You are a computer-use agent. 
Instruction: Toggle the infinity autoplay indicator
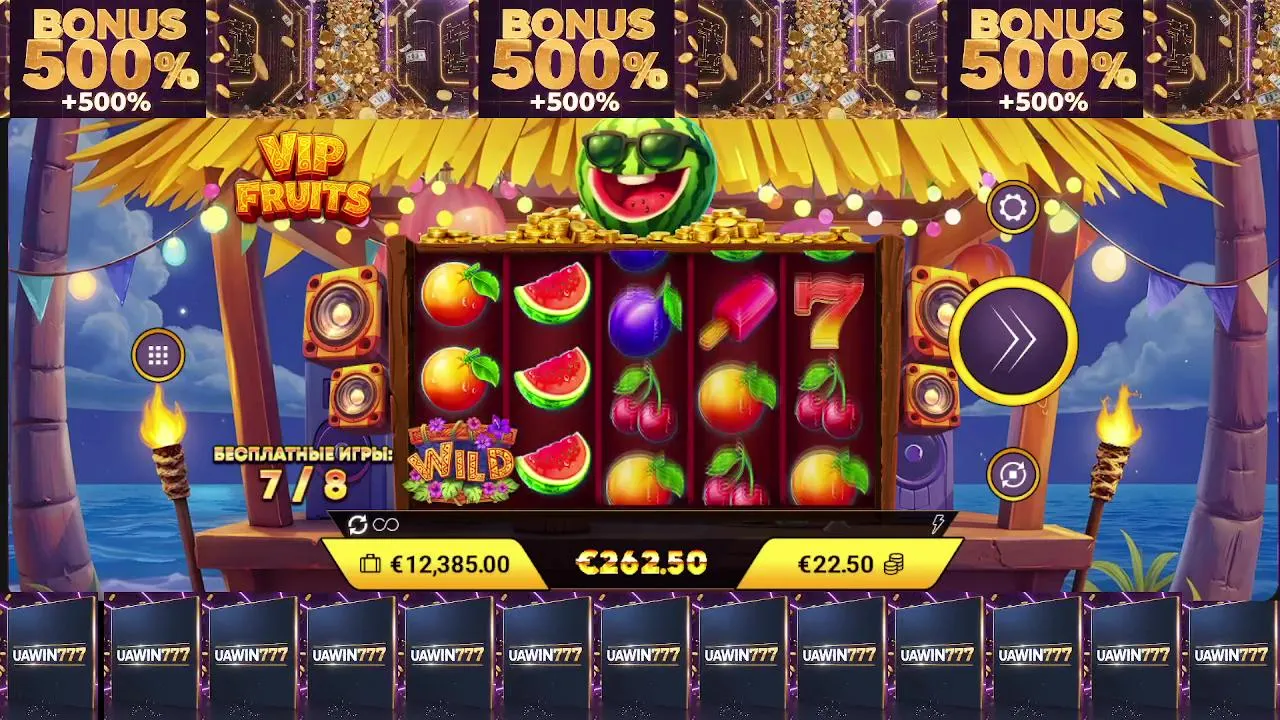(x=385, y=525)
